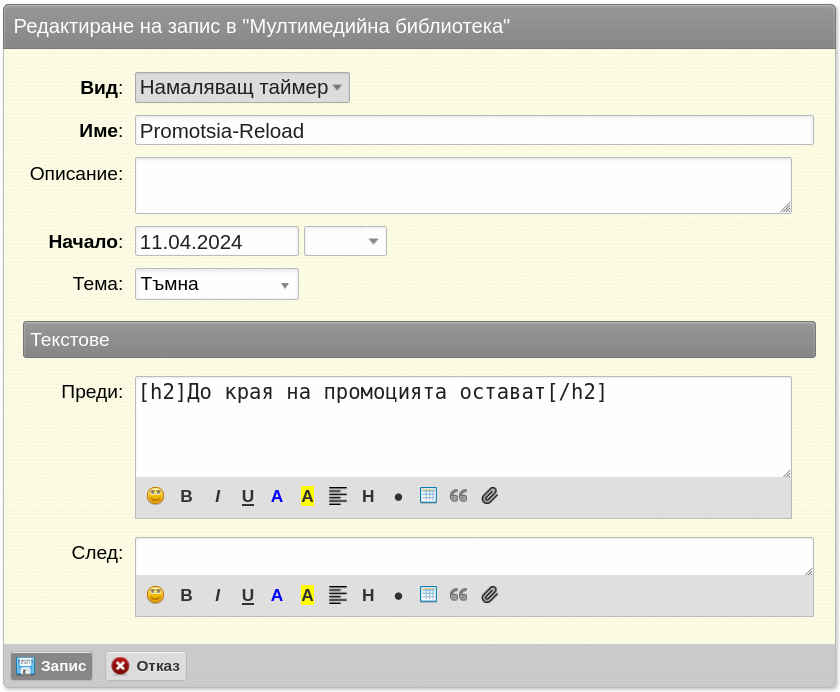The height and width of the screenshot is (692, 840).
Task: Open text alignment in the След toolbar
Action: pos(338,595)
